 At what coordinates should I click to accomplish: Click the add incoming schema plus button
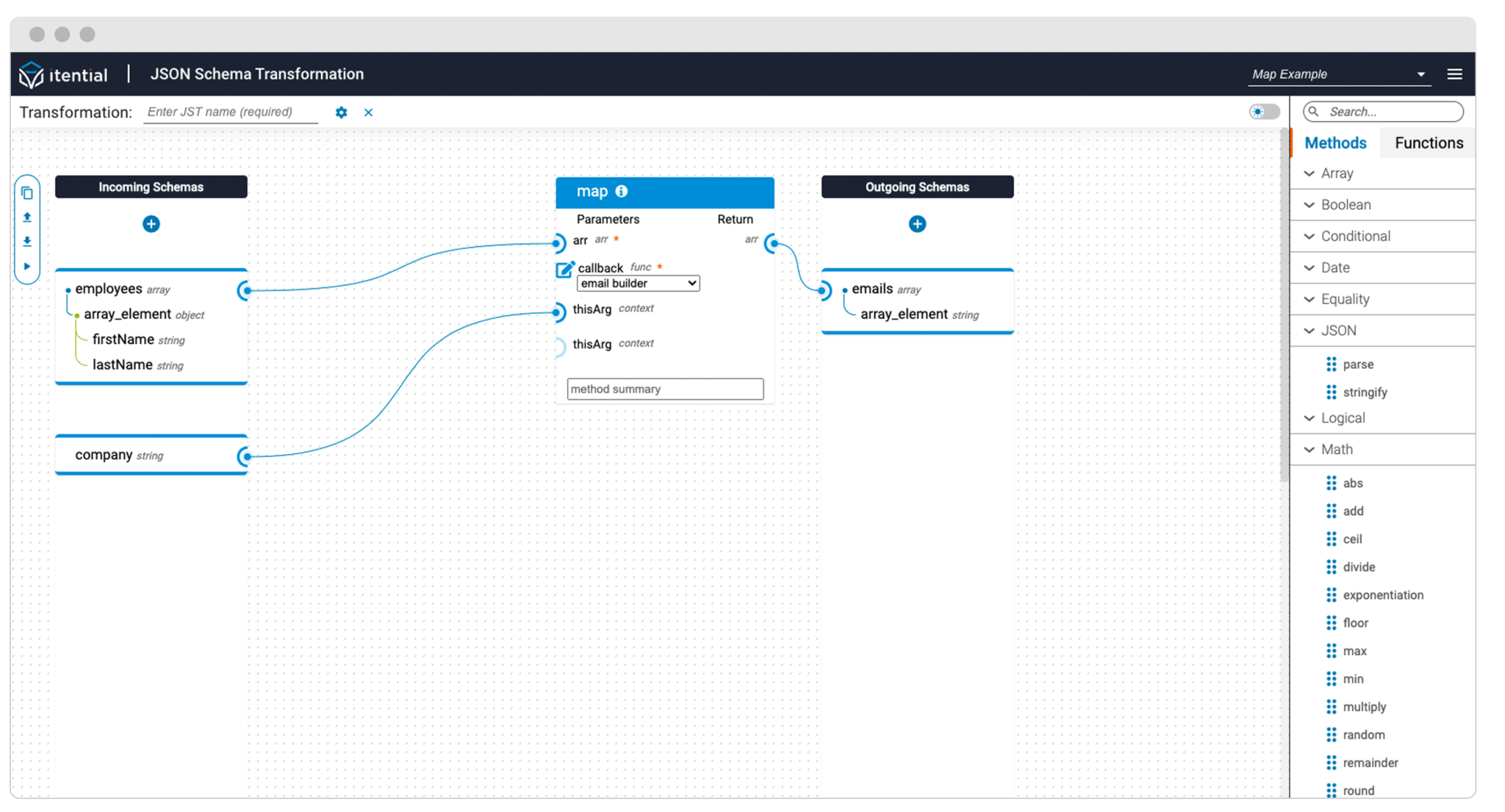tap(151, 224)
